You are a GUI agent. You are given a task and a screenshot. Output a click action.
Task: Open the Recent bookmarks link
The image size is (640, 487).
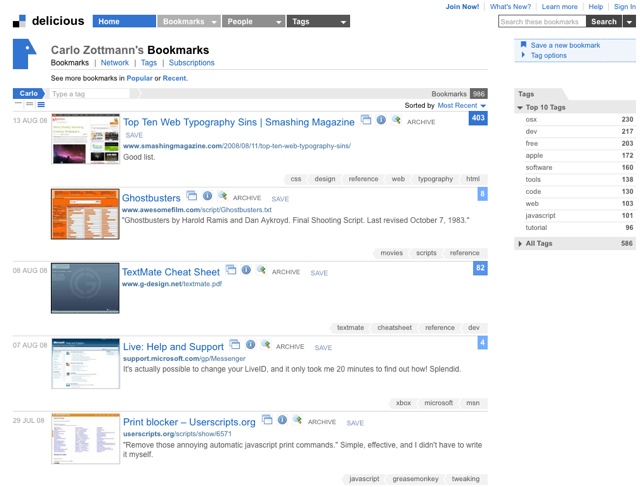(174, 78)
